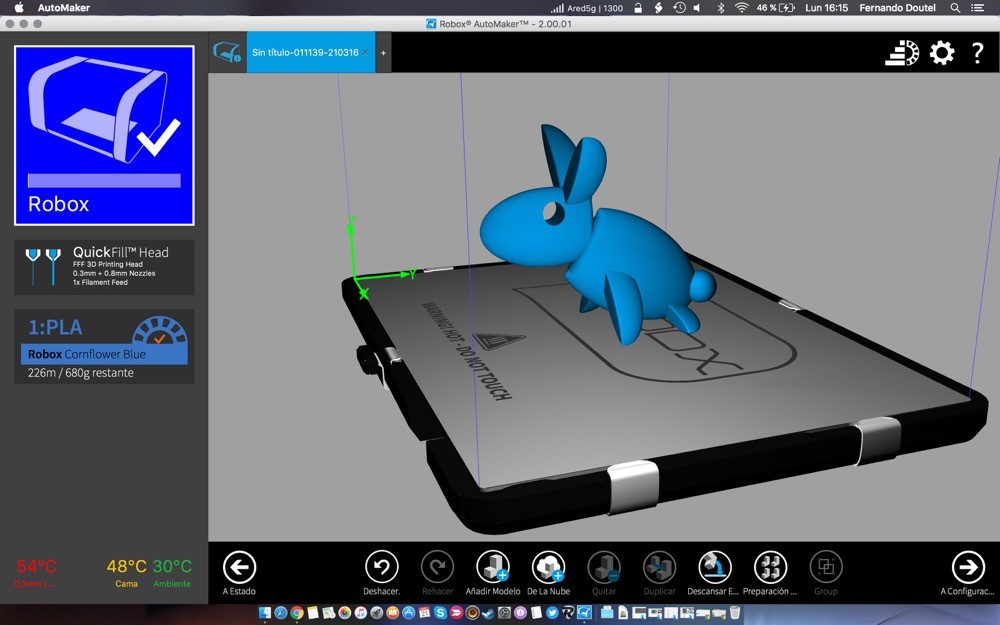Click the printer status tab icon
Screen dimensions: 1000x625
[227, 52]
